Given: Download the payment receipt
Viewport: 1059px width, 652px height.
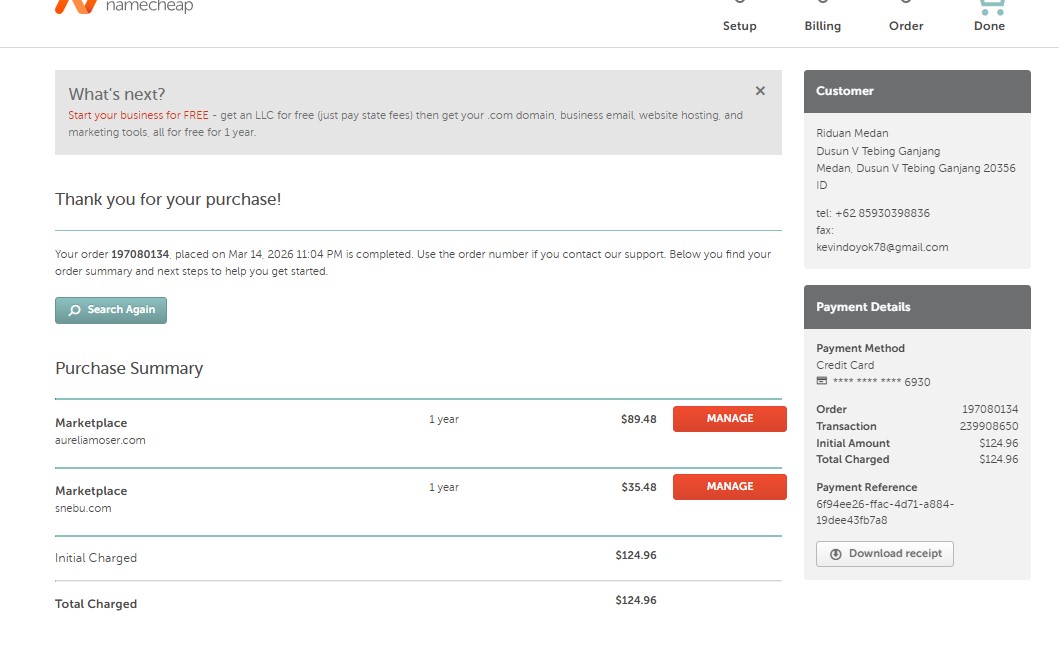Looking at the screenshot, I should [x=885, y=554].
